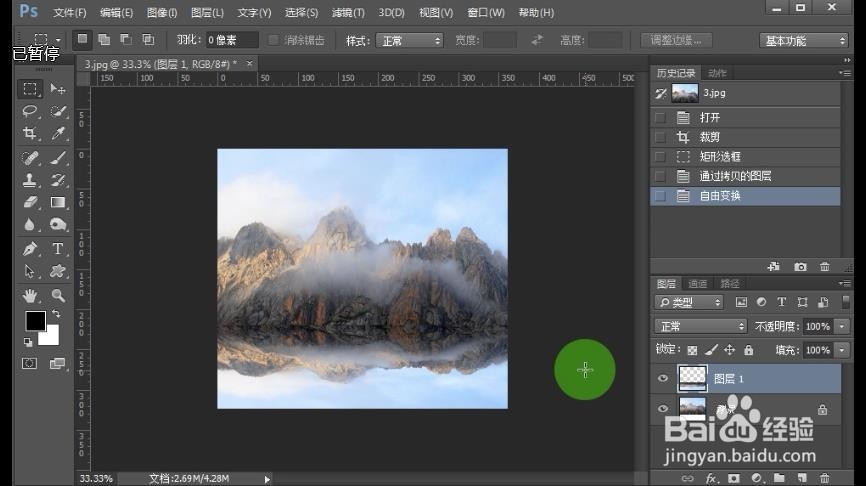The height and width of the screenshot is (486, 866).
Task: Set history brush source at 自由变换
Action: click(660, 196)
